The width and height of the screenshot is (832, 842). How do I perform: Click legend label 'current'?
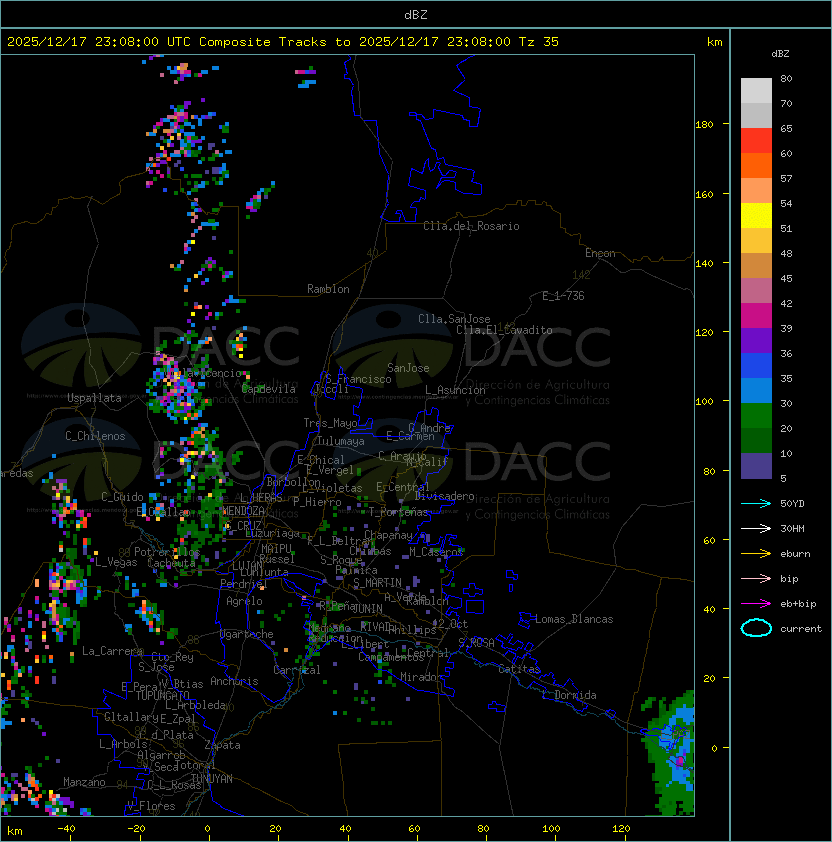point(801,628)
